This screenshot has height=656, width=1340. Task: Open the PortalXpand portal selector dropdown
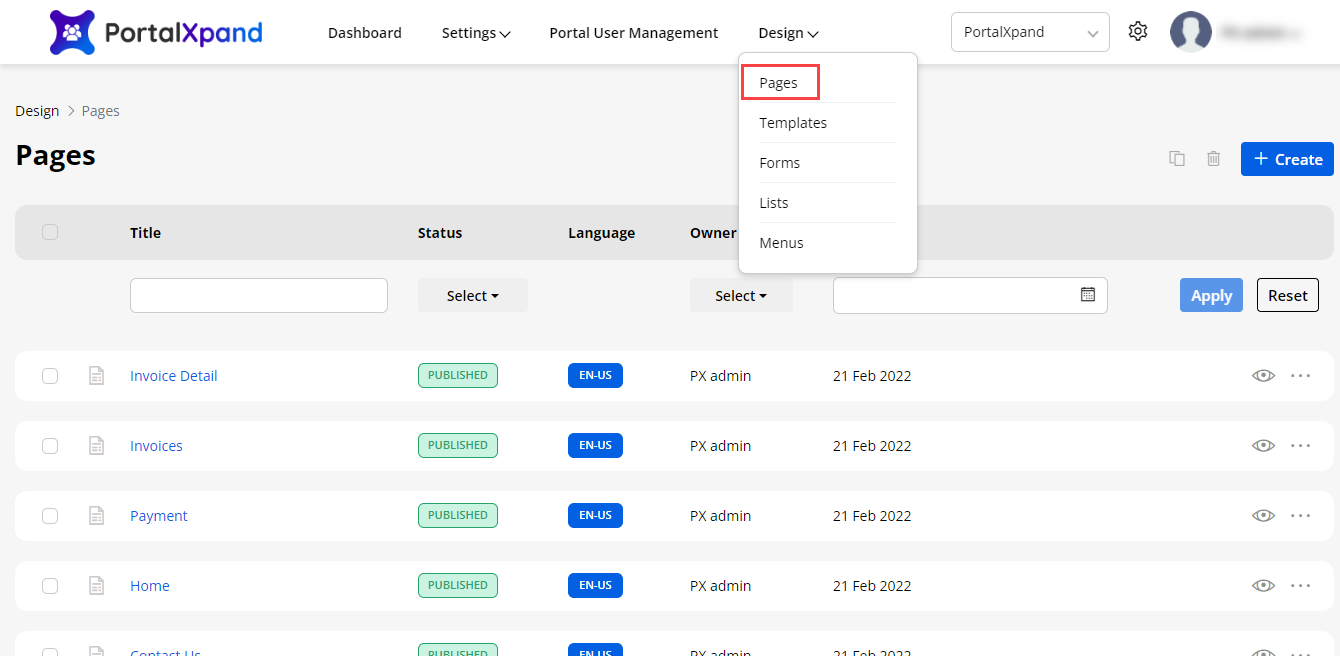1029,32
